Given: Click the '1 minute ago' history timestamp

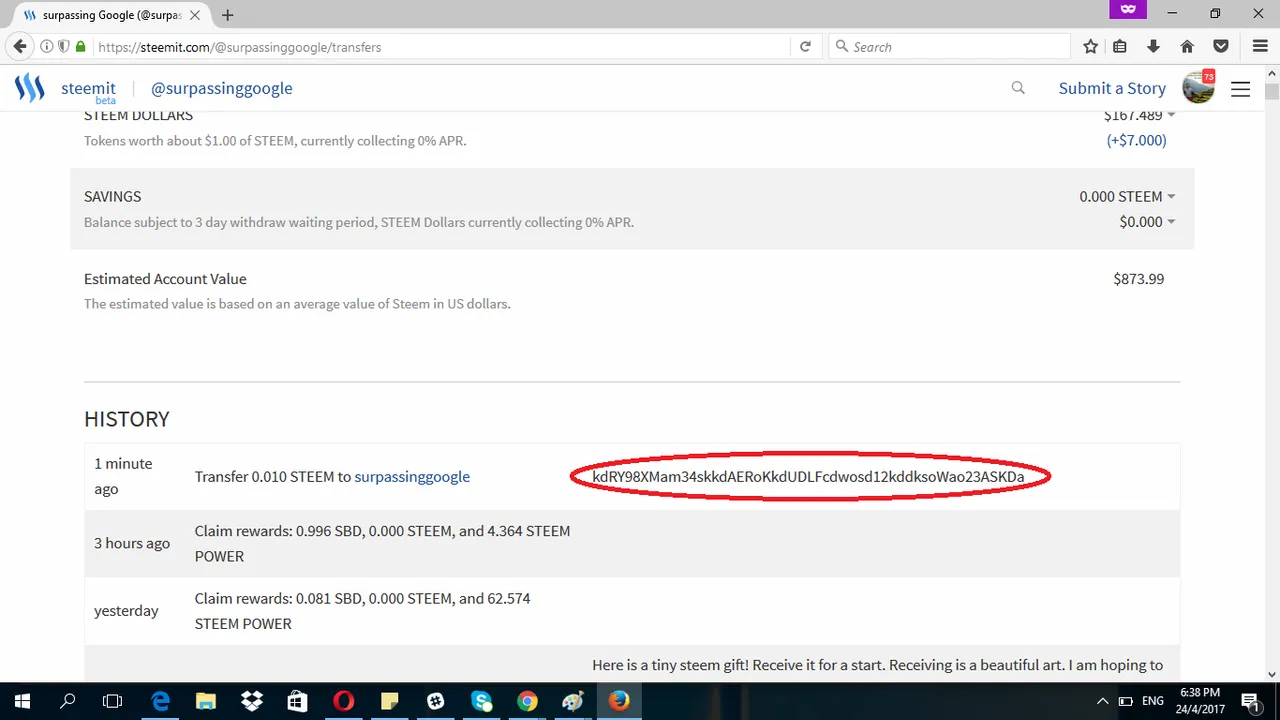Looking at the screenshot, I should coord(124,476).
